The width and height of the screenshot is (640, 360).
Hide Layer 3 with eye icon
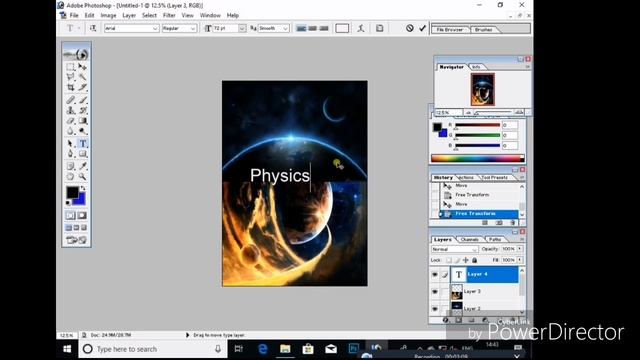tap(435, 292)
